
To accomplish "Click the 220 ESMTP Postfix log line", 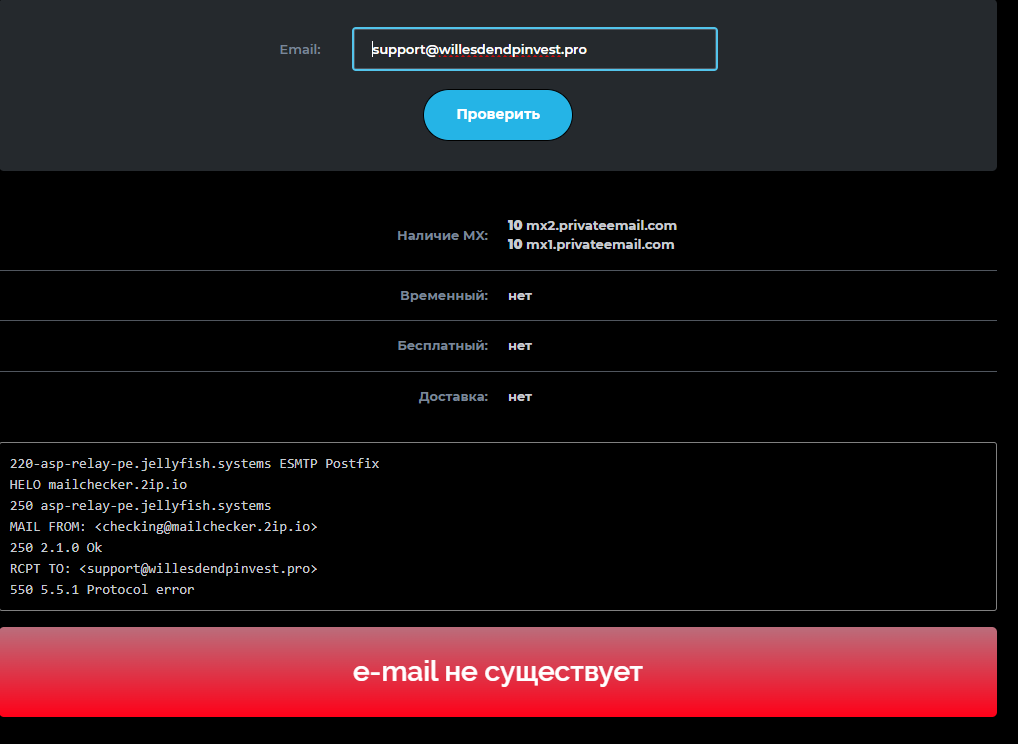I will (x=194, y=464).
